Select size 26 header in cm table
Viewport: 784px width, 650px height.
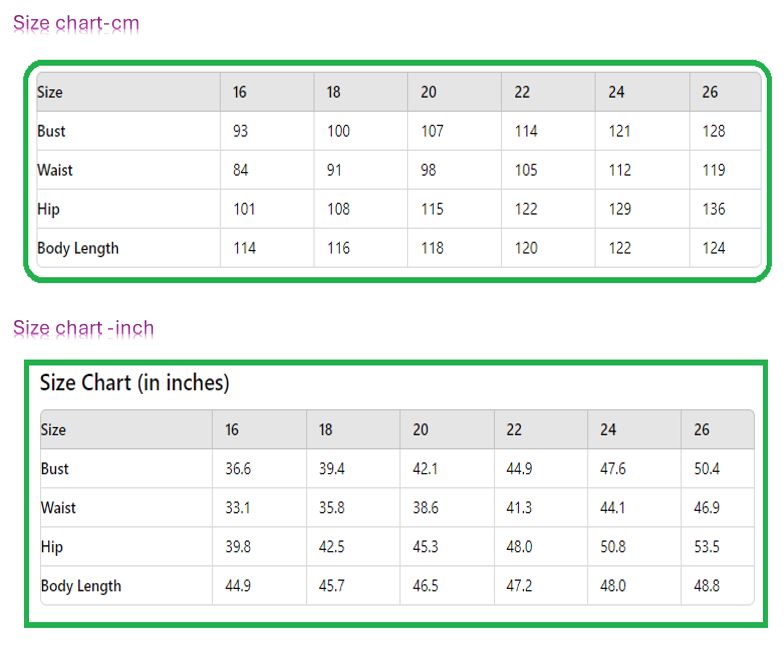click(710, 92)
